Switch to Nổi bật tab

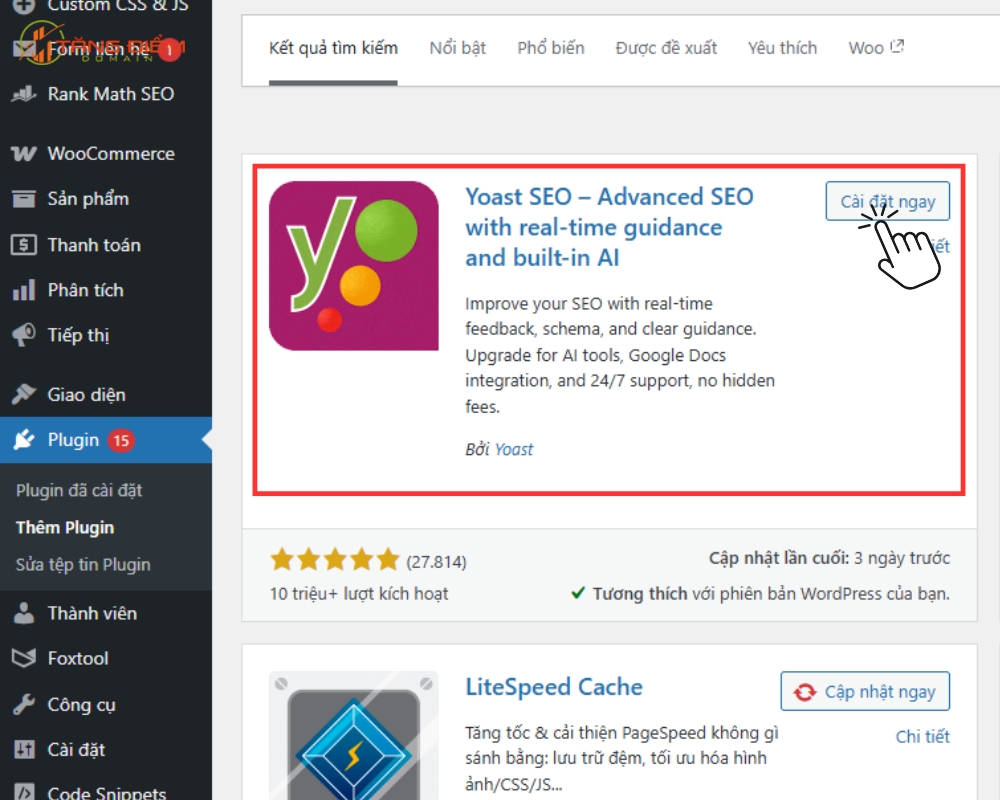457,48
